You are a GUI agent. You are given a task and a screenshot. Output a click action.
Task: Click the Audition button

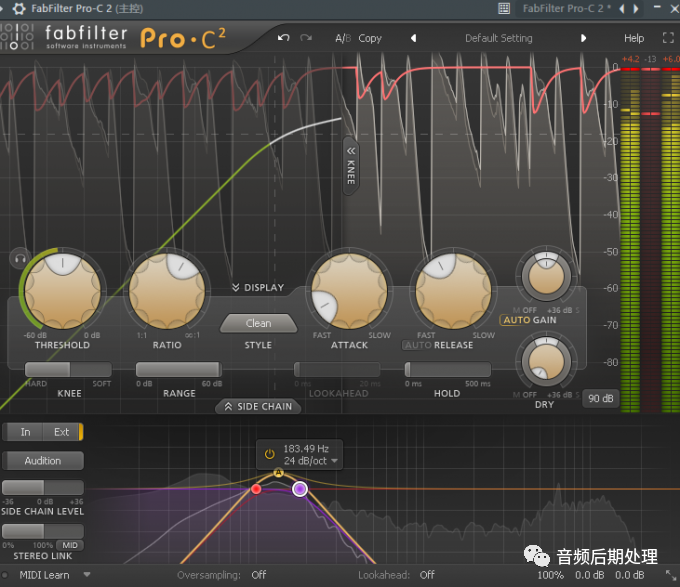click(42, 461)
